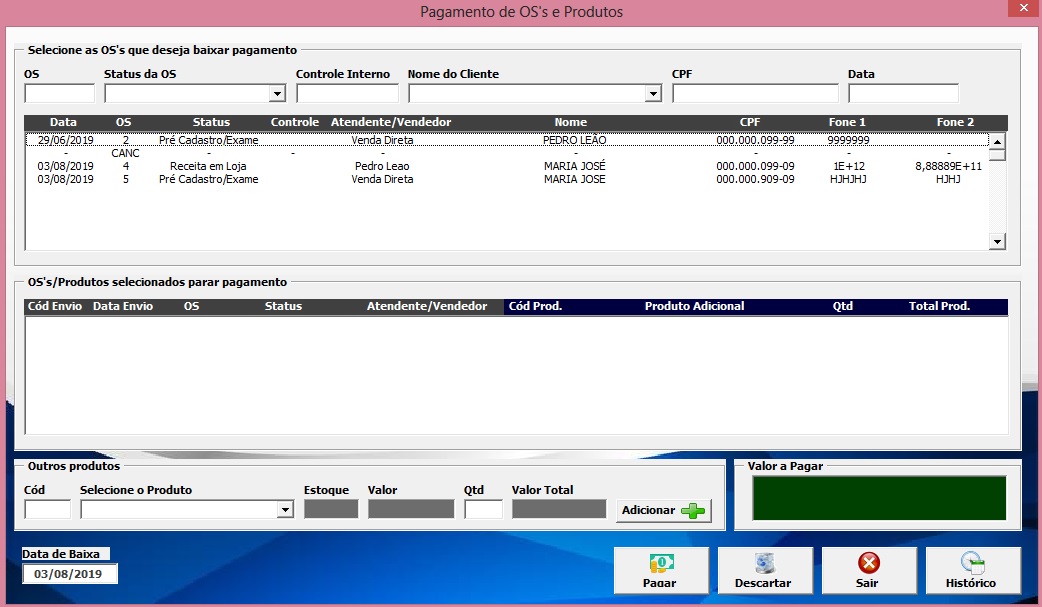1042x607 pixels.
Task: Click OS list scrollbar down arrow
Action: pos(997,241)
